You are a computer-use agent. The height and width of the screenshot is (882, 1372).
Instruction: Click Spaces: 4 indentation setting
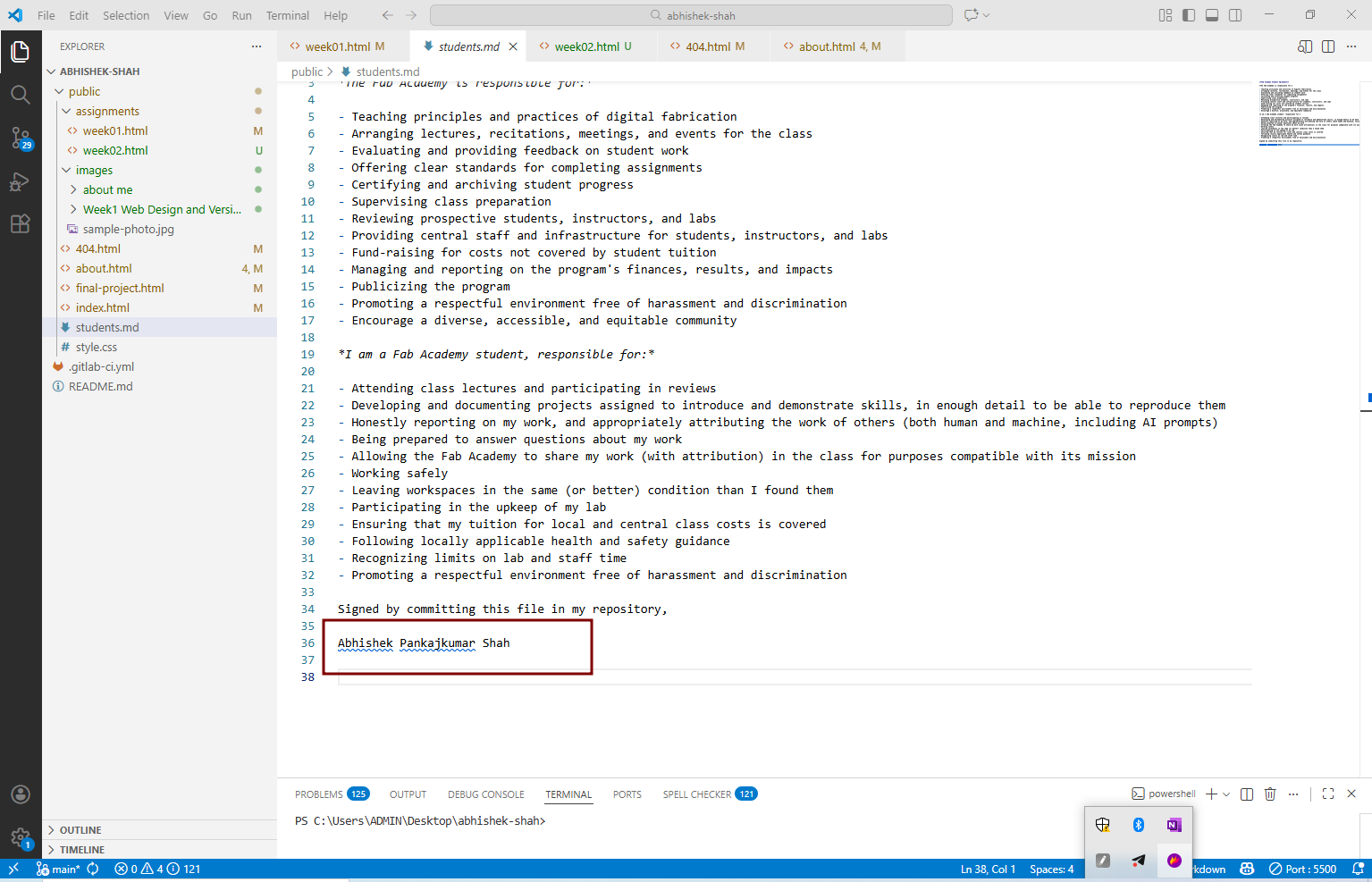pyautogui.click(x=1051, y=869)
